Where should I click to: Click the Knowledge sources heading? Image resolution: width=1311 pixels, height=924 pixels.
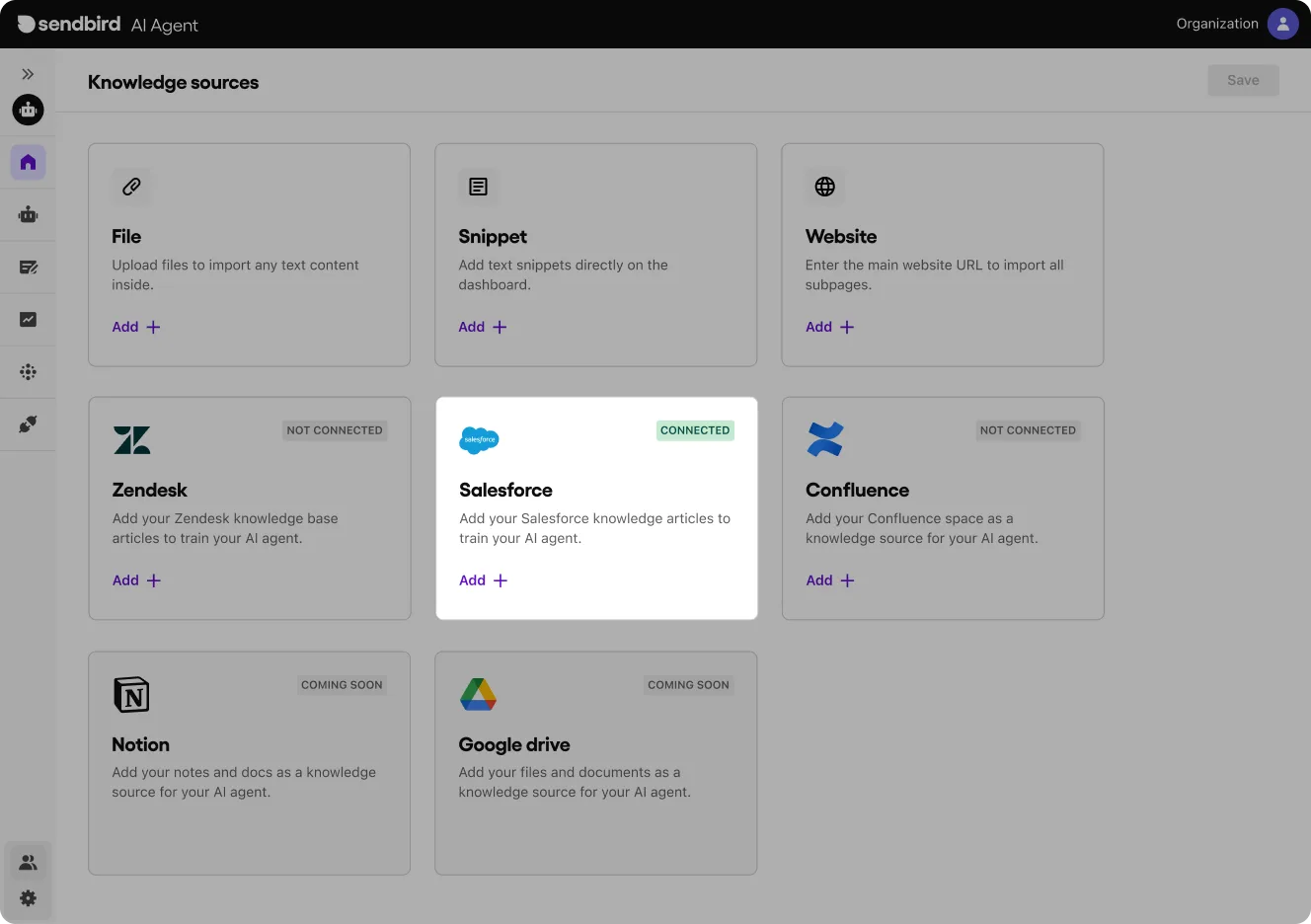173,82
